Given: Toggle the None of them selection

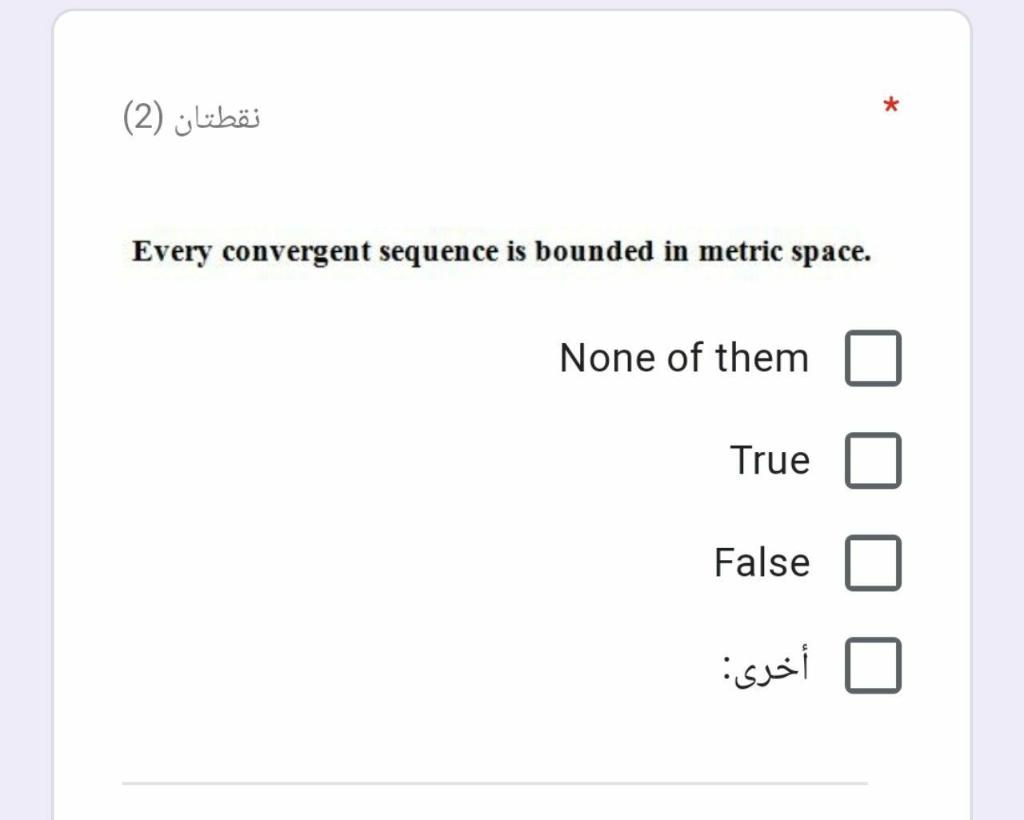Looking at the screenshot, I should (x=873, y=357).
